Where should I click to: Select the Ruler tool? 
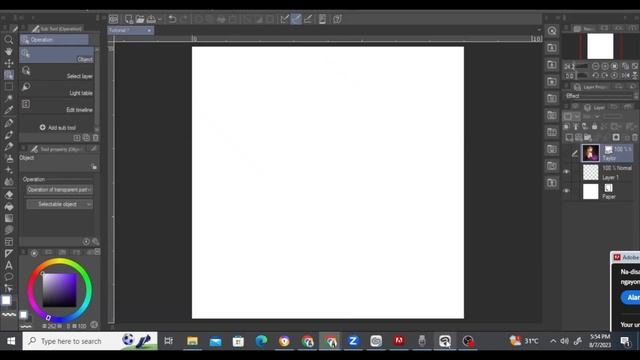pyautogui.click(x=9, y=253)
